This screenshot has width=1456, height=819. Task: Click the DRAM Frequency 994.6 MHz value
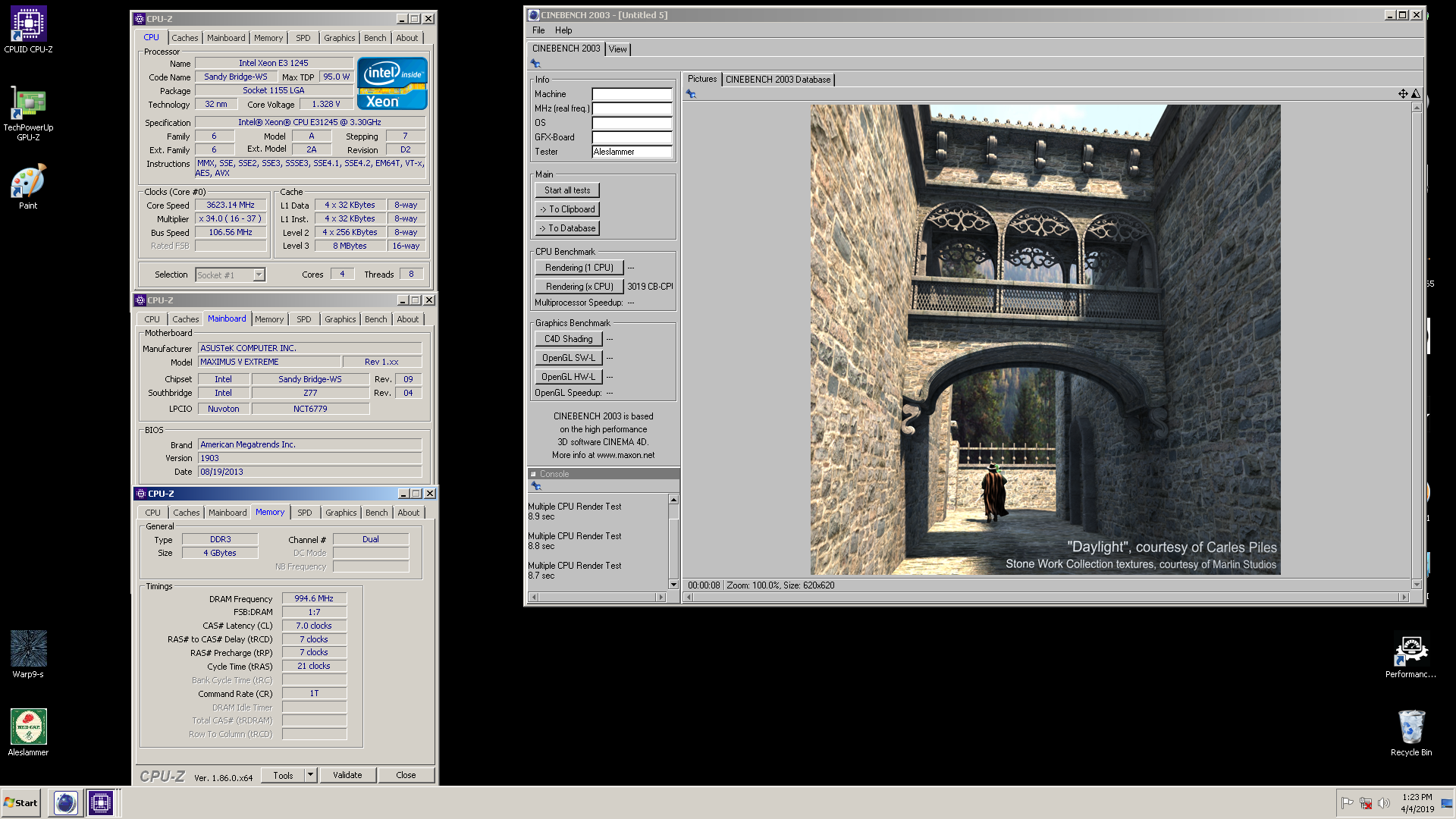[314, 598]
